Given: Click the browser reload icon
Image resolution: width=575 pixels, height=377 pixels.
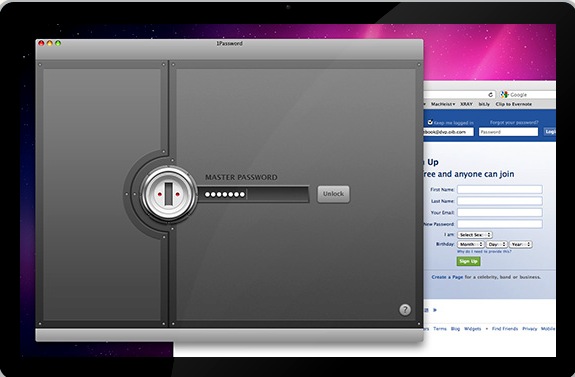Looking at the screenshot, I should (491, 95).
